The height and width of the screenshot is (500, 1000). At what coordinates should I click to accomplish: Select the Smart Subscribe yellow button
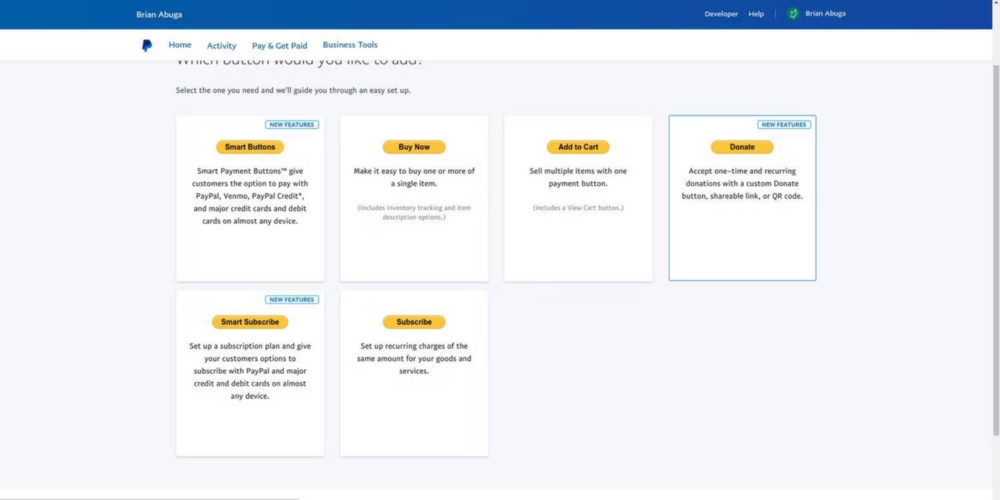pyautogui.click(x=250, y=322)
